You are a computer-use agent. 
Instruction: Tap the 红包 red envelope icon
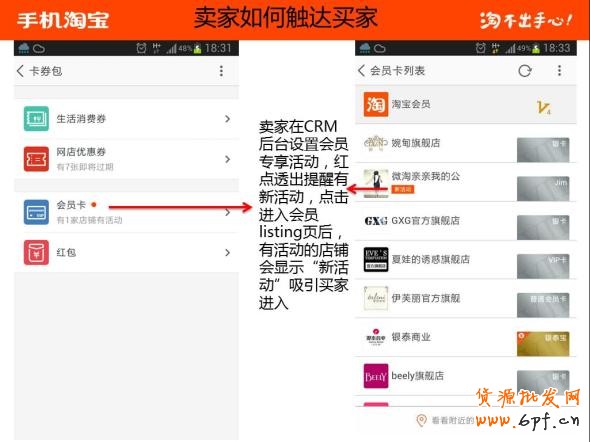36,252
